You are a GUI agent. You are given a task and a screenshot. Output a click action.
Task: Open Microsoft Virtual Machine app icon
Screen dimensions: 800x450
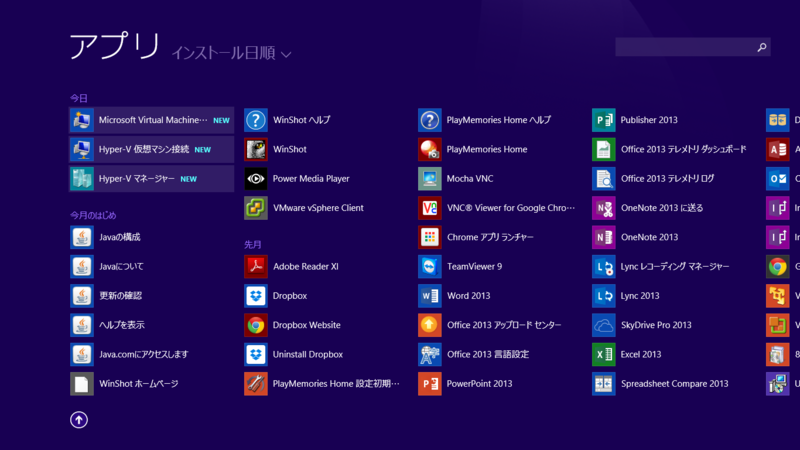[x=82, y=120]
